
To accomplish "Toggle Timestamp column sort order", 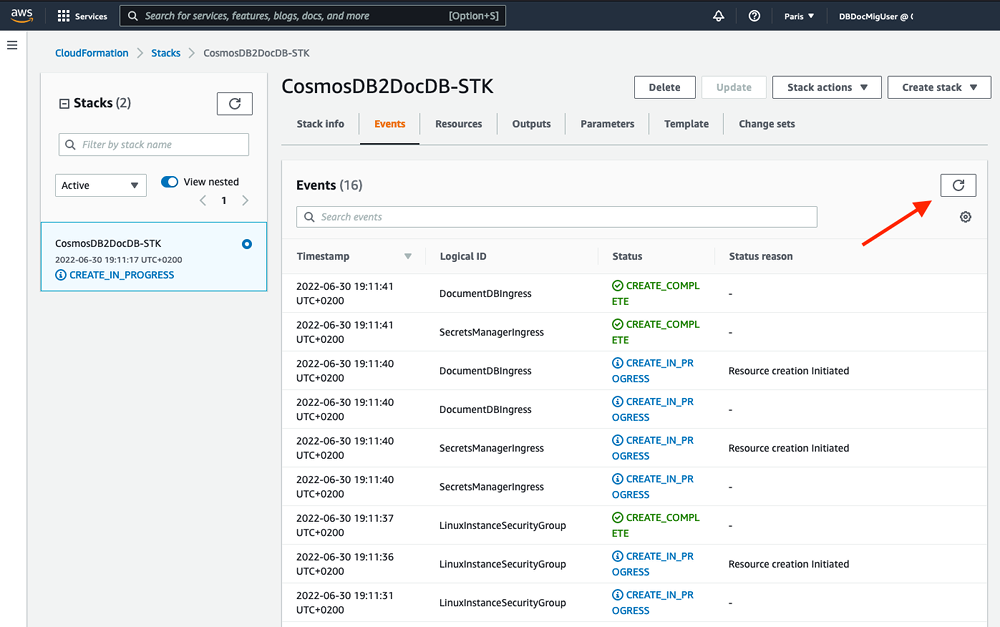I will pos(408,256).
